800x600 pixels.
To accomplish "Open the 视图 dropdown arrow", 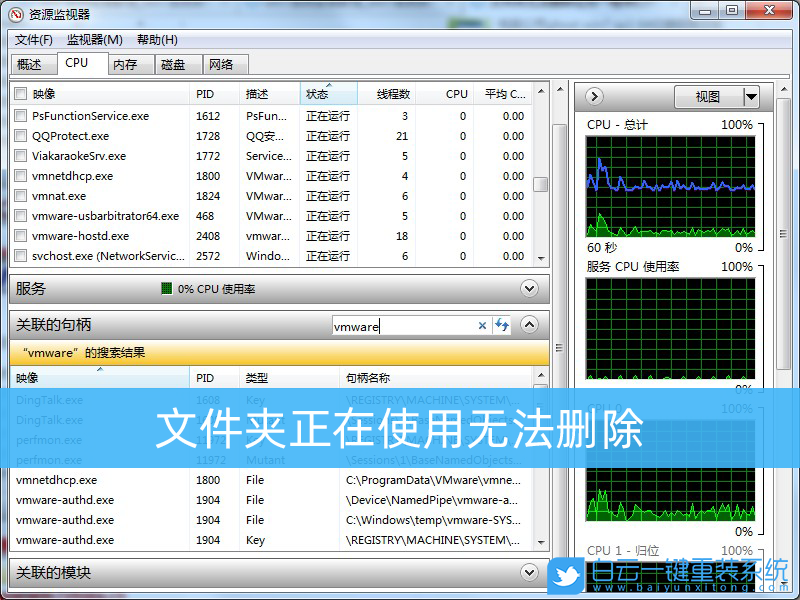I will pos(751,97).
